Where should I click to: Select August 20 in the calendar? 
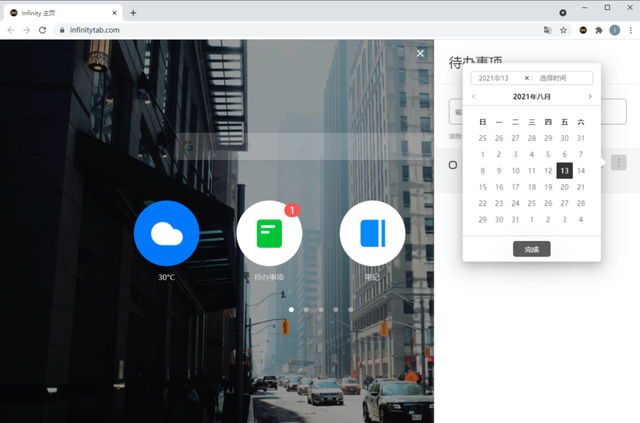tap(564, 187)
